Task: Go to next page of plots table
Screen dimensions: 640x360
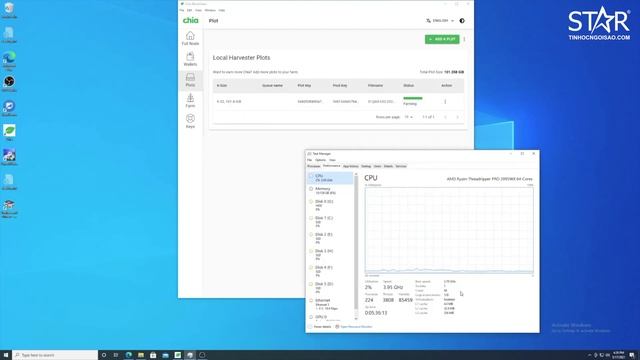Action: pyautogui.click(x=458, y=117)
